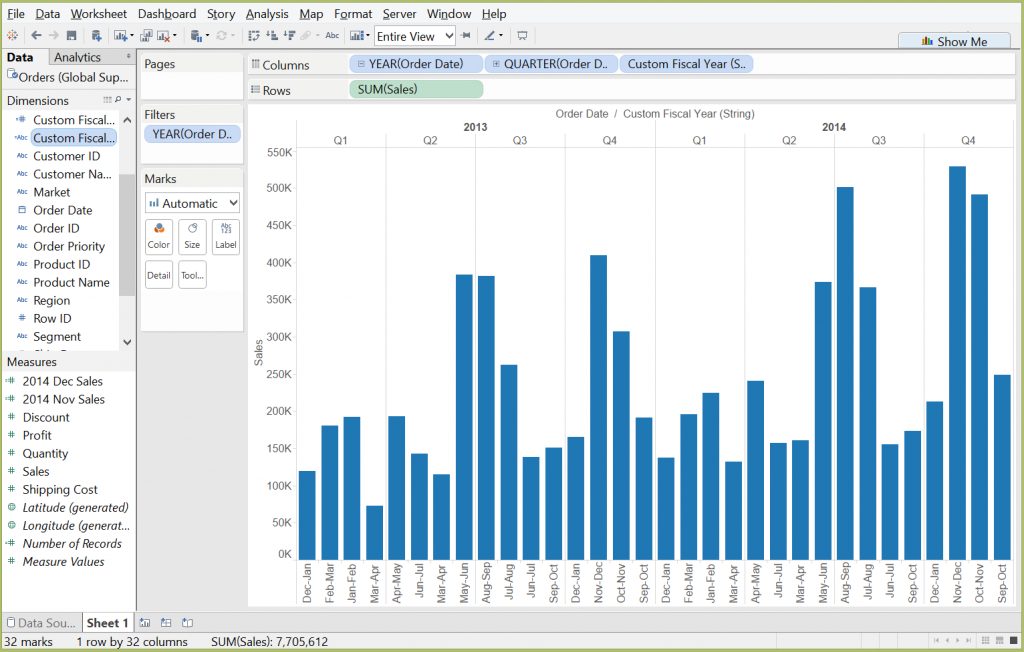The image size is (1024, 652).
Task: Open the Dimensions pane dropdown arrow
Action: [129, 100]
